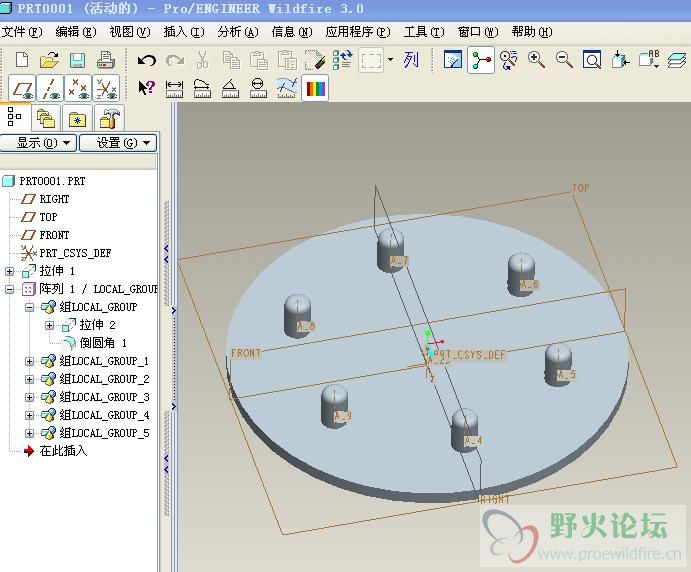Open the 显示(O) dropdown
Image resolution: width=691 pixels, height=572 pixels.
[x=38, y=143]
